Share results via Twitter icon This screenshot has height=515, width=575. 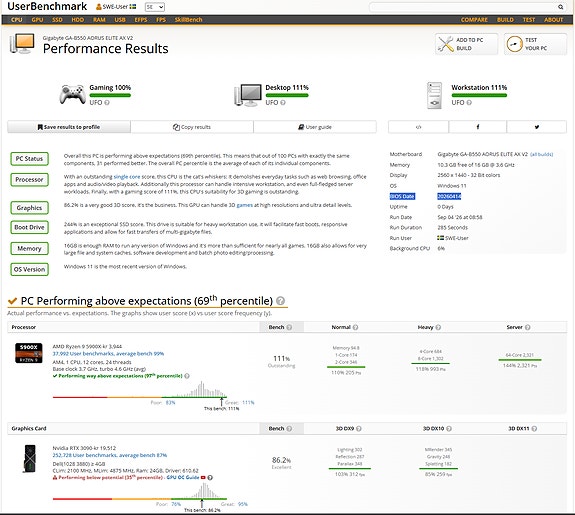pos(536,127)
